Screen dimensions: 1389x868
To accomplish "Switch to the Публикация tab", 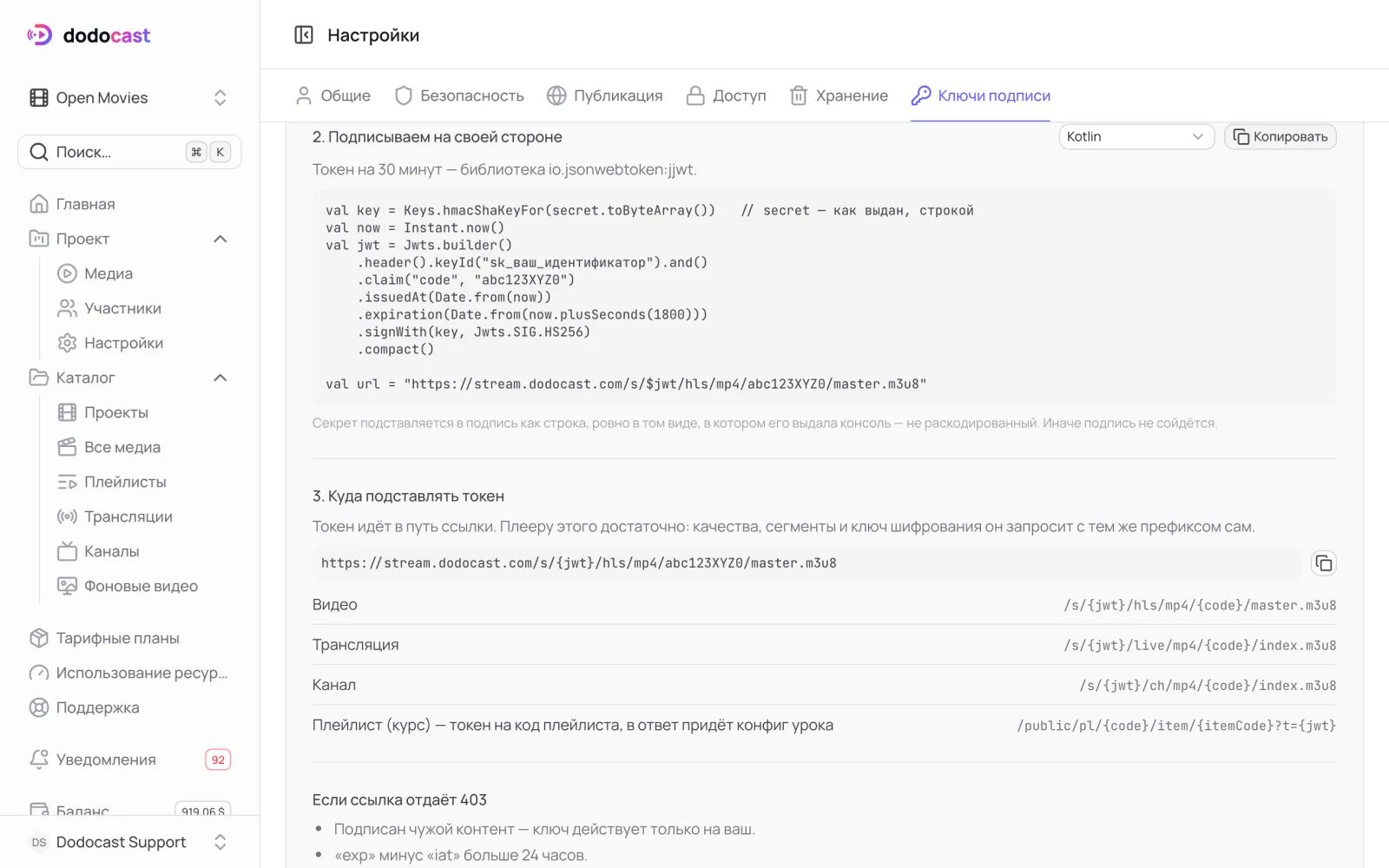I will (x=605, y=95).
